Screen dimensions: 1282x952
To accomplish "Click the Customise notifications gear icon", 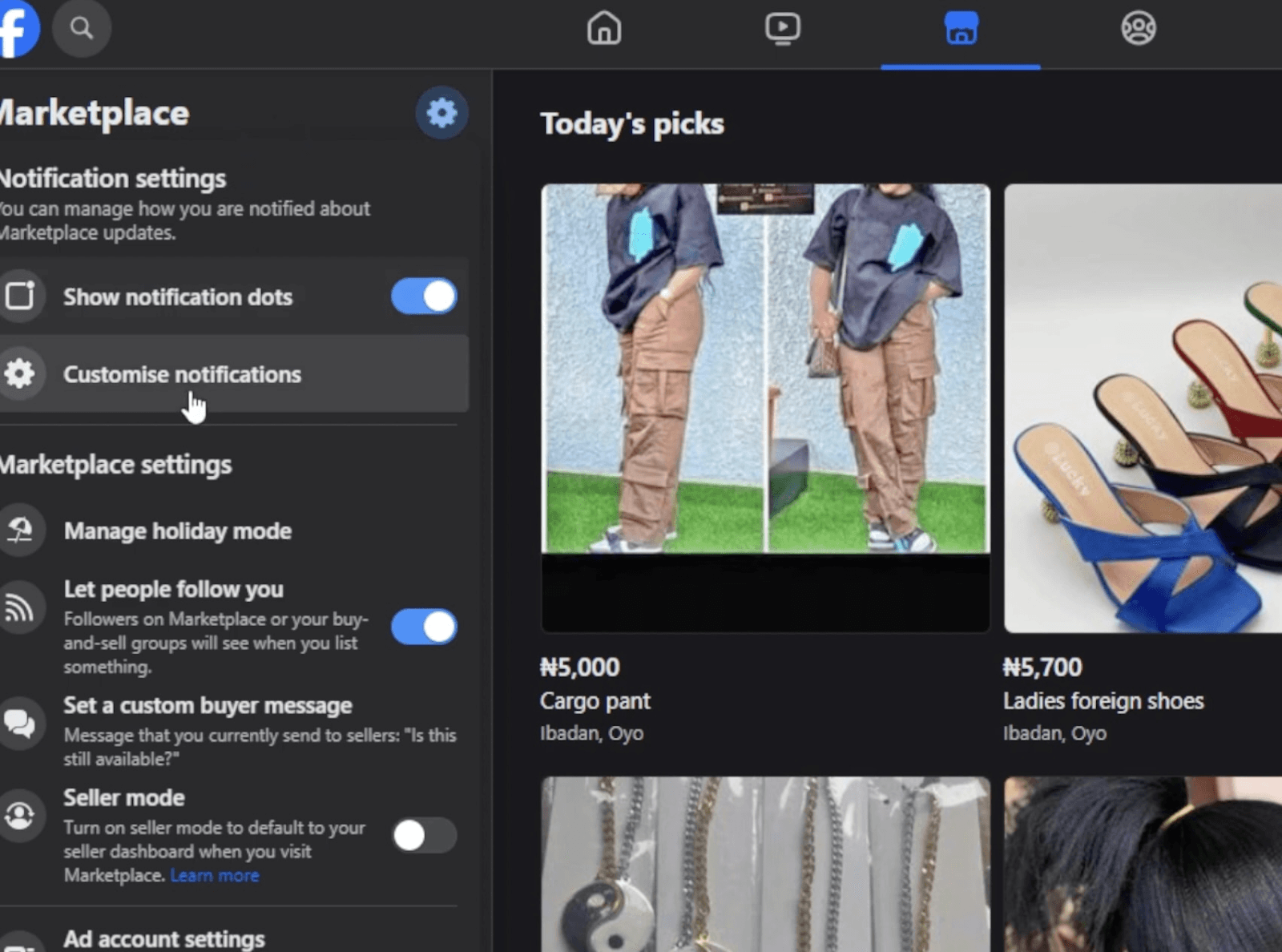I will pos(19,373).
